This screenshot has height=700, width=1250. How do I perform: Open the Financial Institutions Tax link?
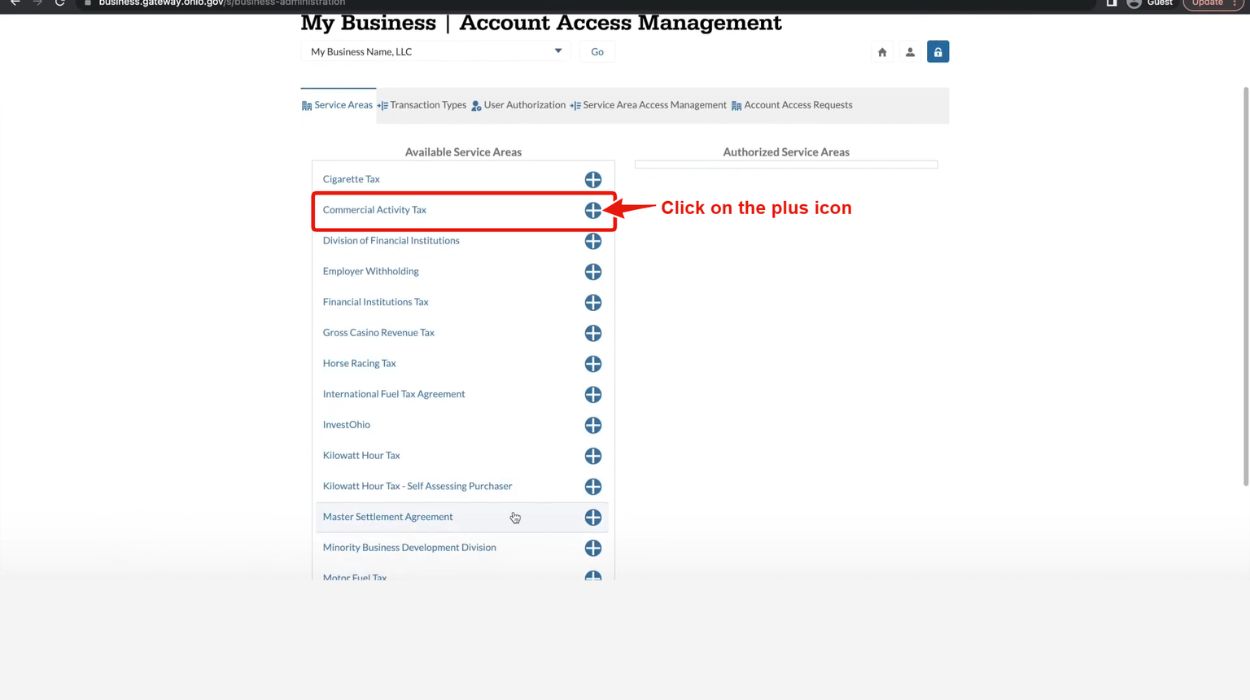[376, 301]
